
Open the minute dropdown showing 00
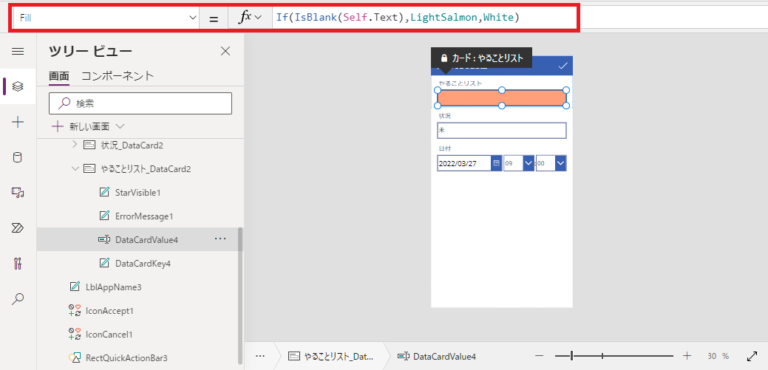click(x=561, y=163)
